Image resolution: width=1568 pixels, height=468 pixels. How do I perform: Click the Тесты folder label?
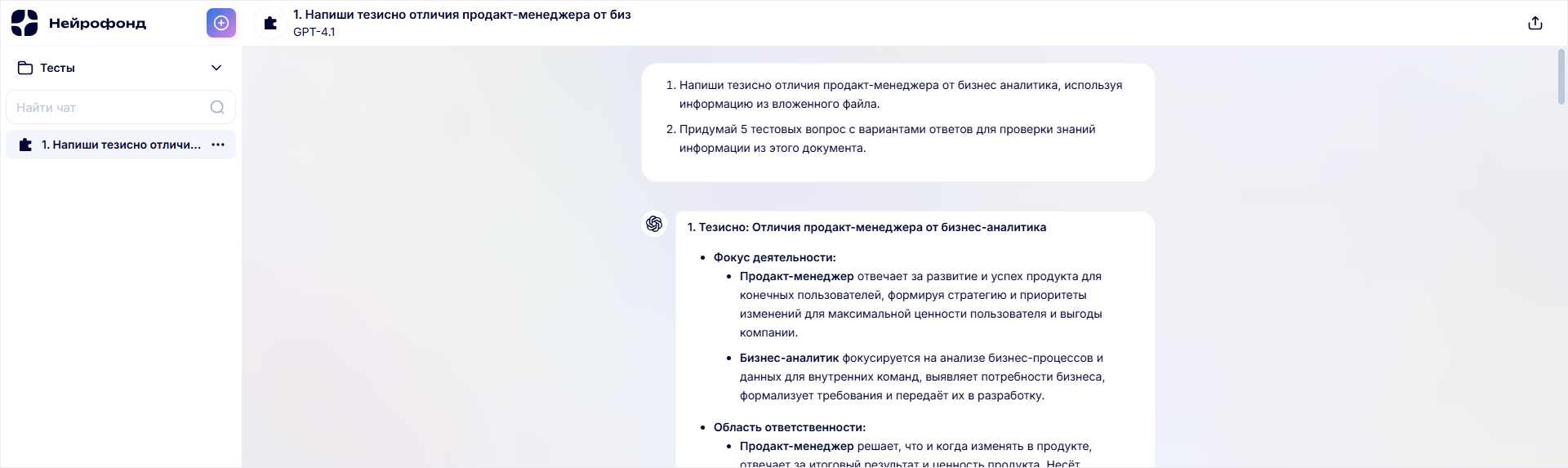coord(58,68)
